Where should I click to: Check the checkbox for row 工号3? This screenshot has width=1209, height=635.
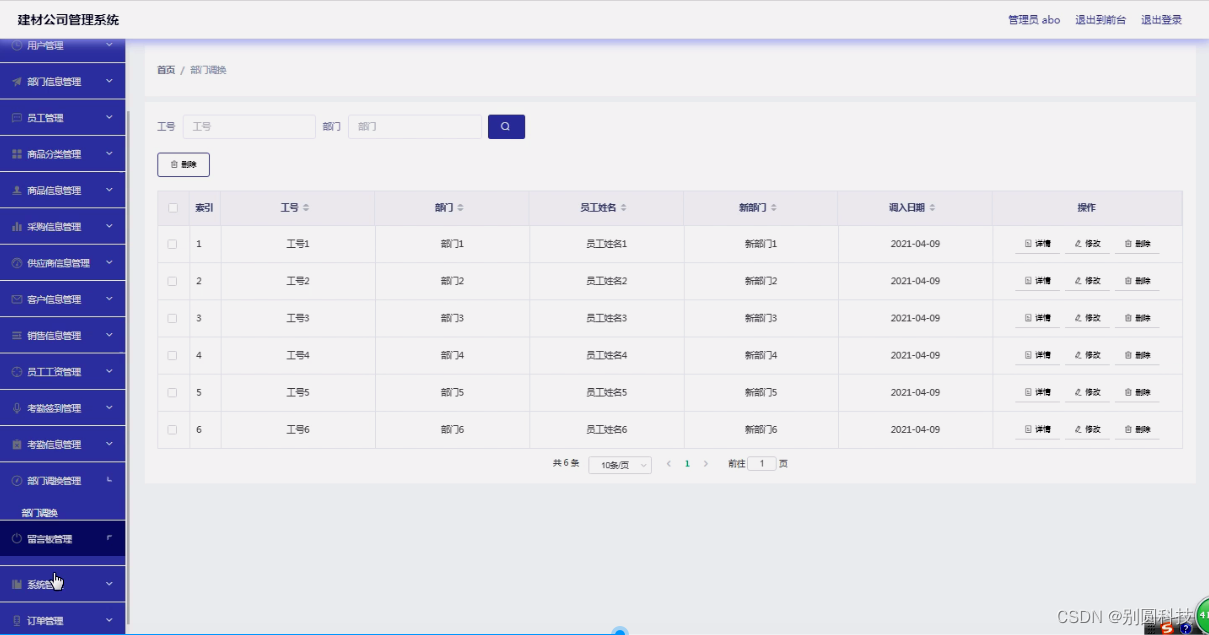point(170,317)
